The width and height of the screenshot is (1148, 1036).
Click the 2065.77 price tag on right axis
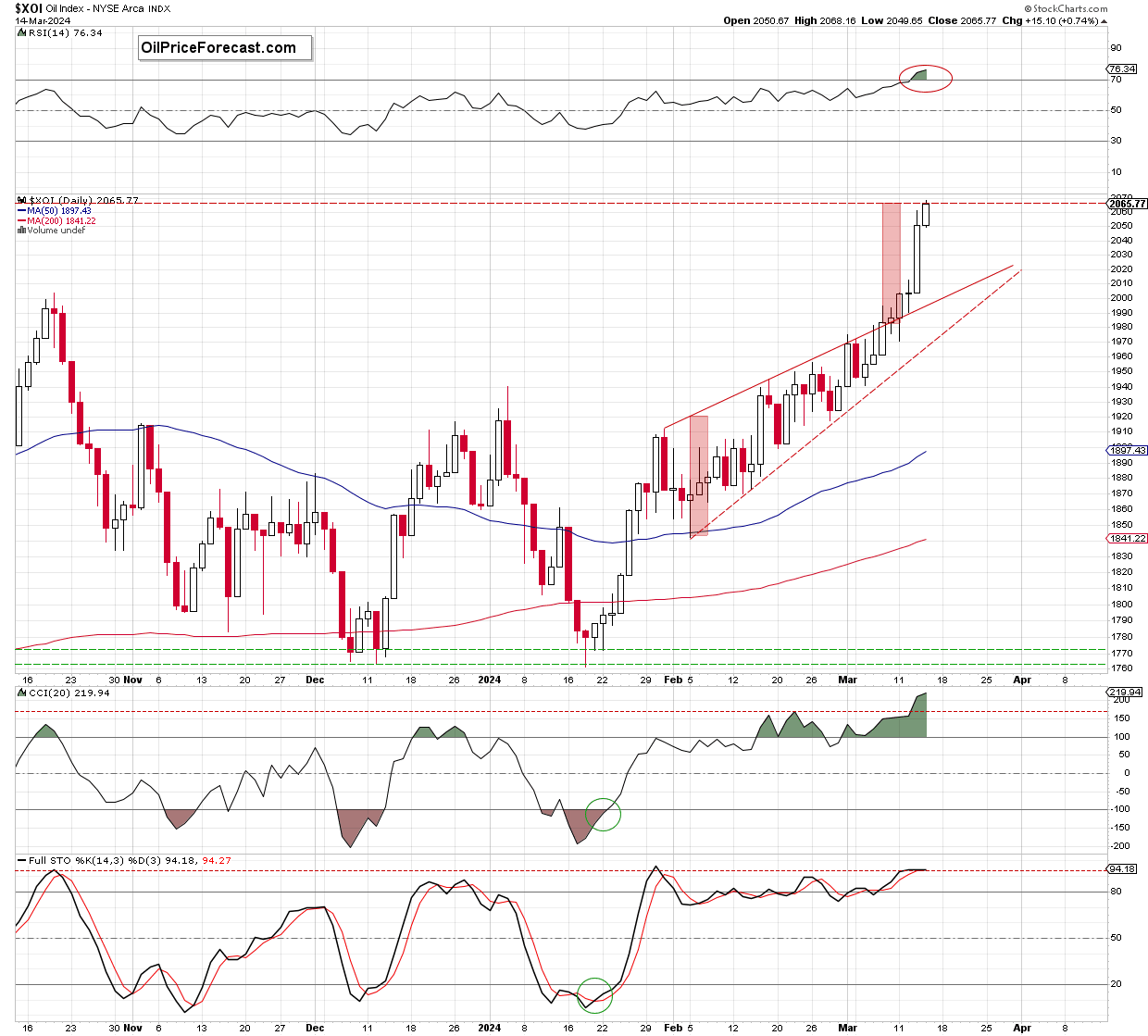(1127, 204)
